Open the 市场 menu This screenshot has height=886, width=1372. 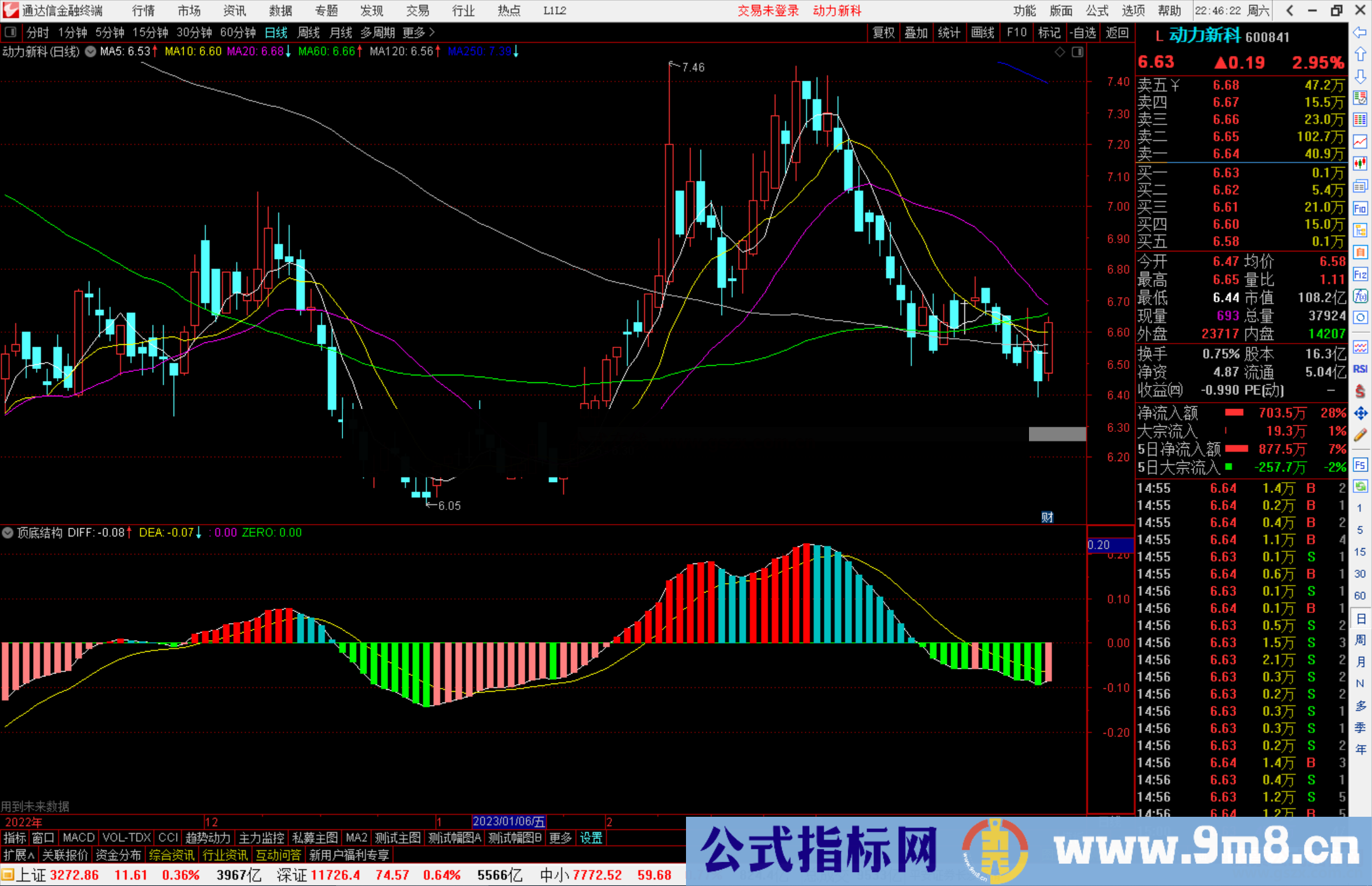point(189,11)
